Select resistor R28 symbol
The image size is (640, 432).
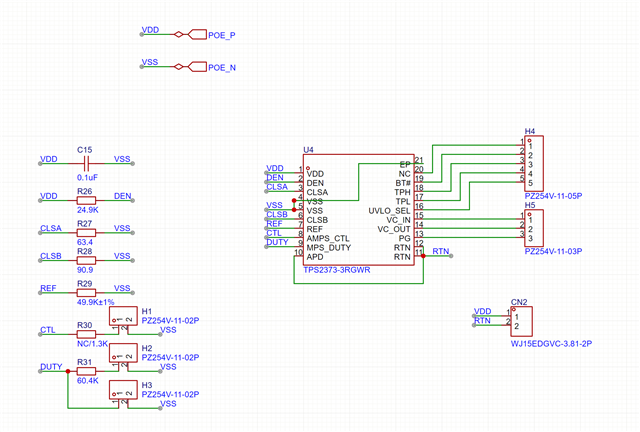[x=87, y=261]
